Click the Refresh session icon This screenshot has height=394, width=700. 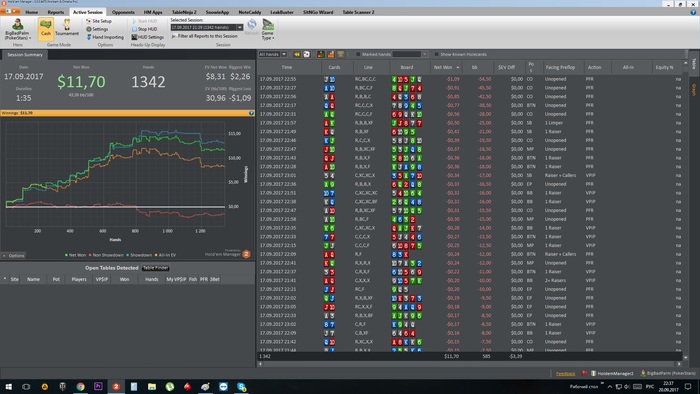click(252, 27)
